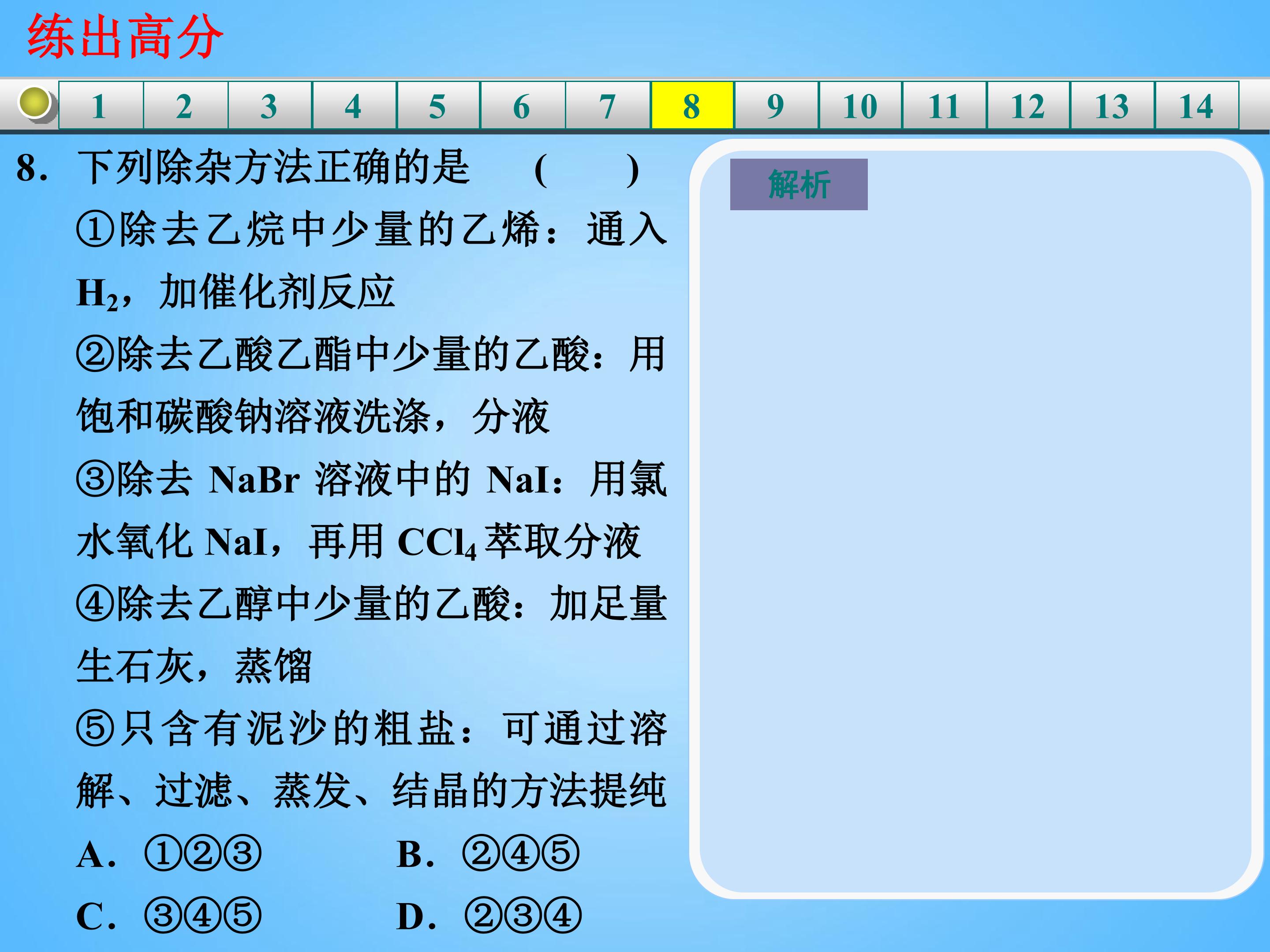This screenshot has height=952, width=1270.
Task: Go to question tab 9
Action: click(776, 106)
